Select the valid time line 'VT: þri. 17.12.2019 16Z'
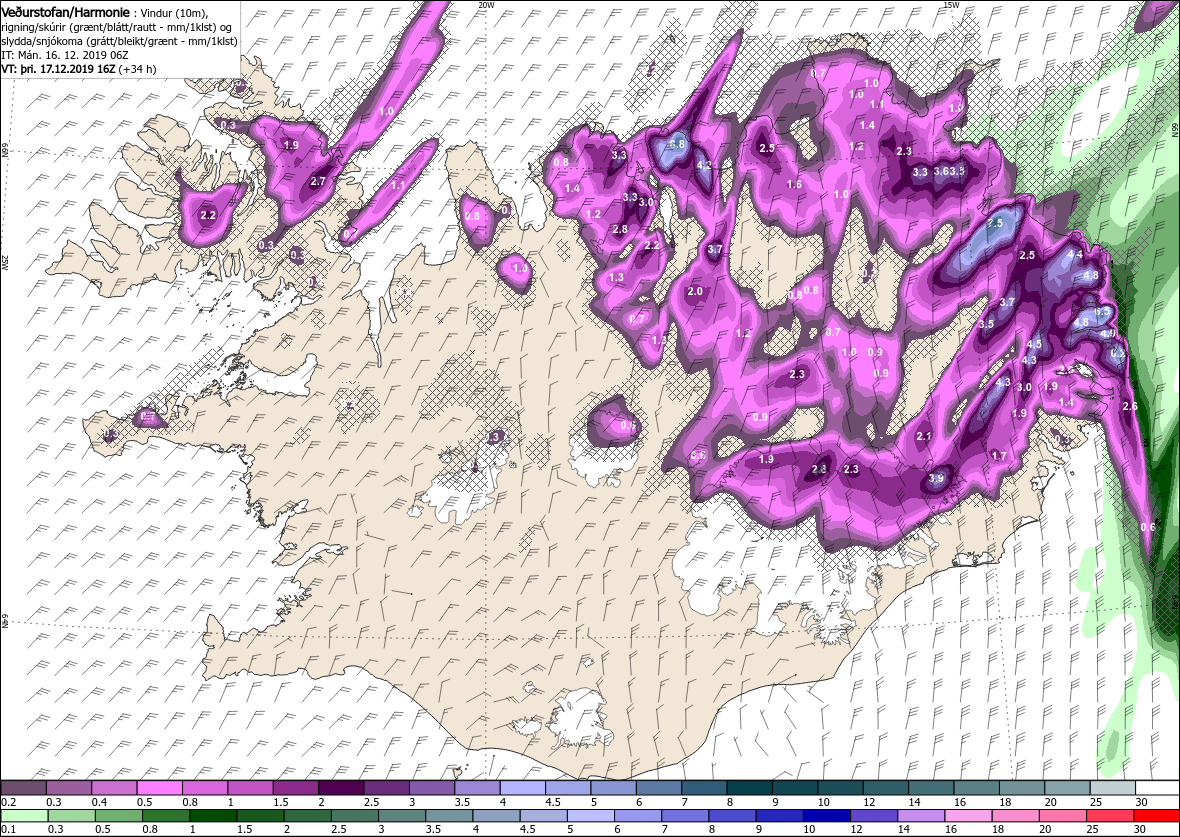This screenshot has width=1180, height=837. tap(58, 68)
